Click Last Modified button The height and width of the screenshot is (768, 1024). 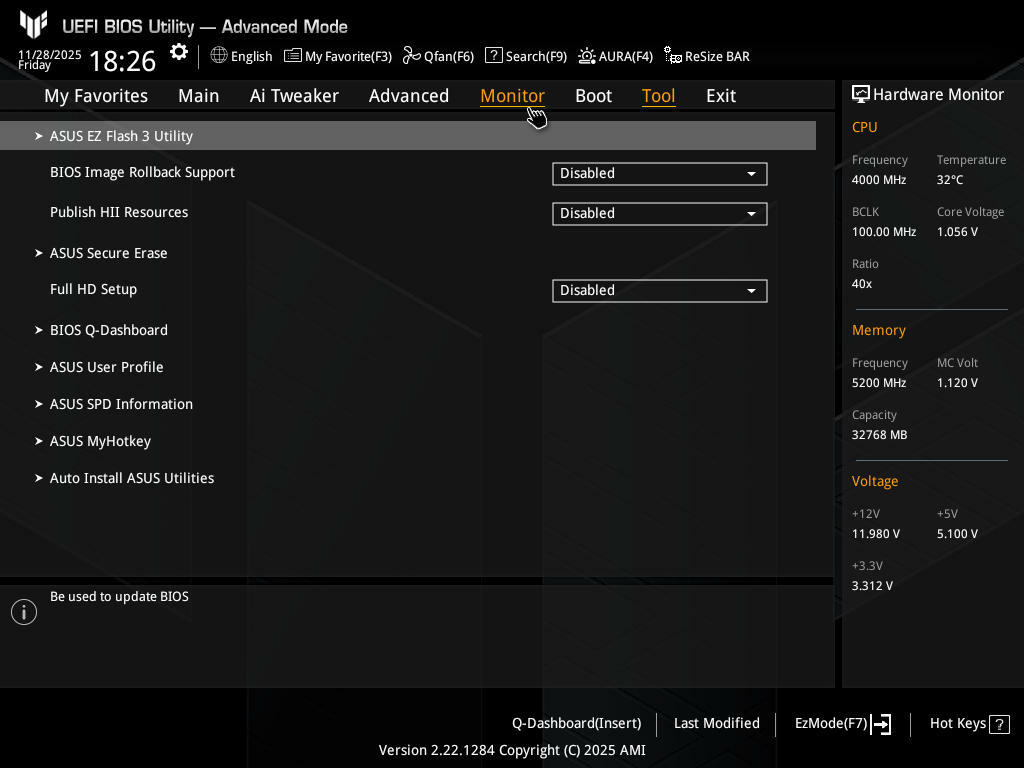[716, 723]
